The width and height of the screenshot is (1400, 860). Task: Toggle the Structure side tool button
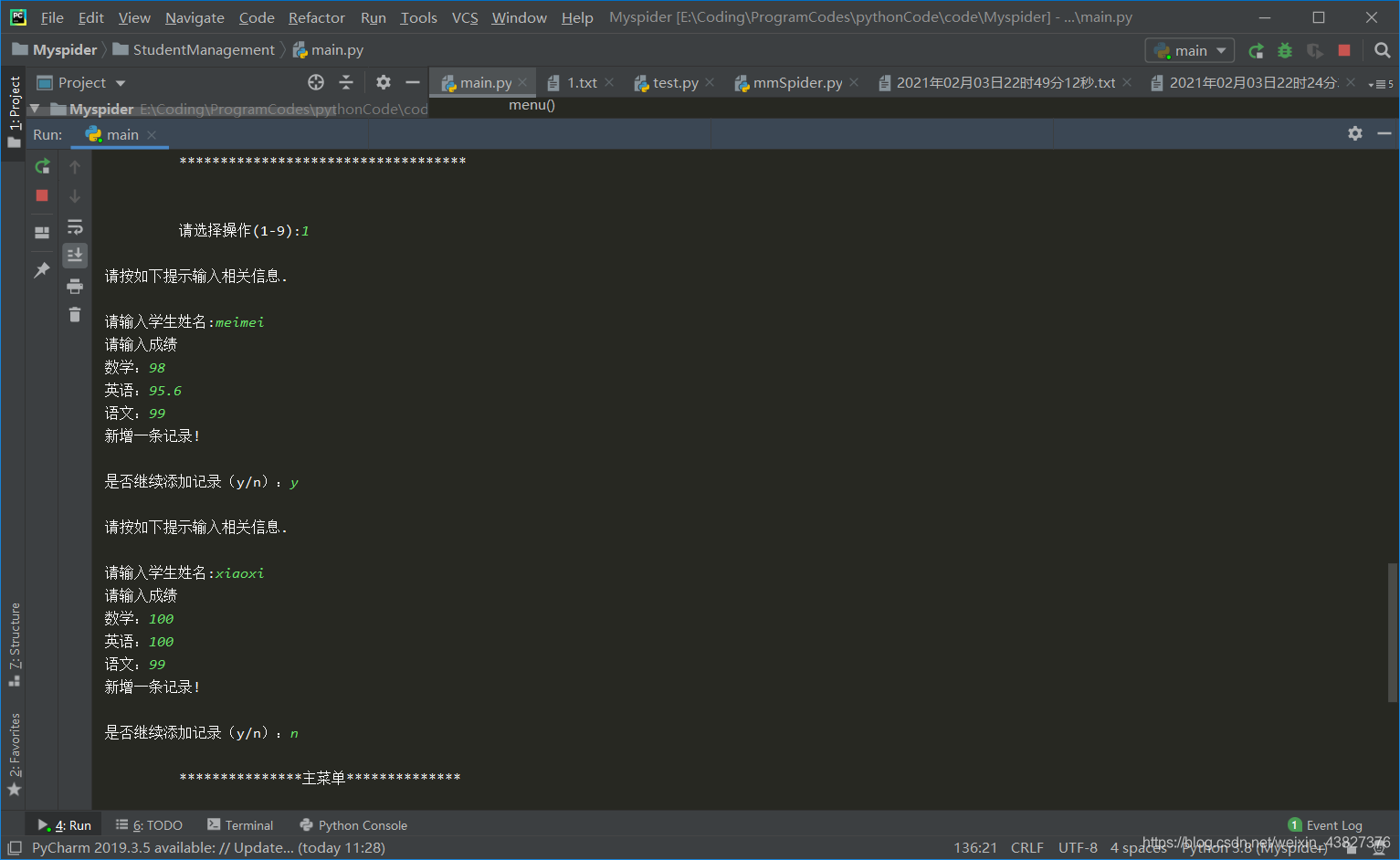pos(14,645)
